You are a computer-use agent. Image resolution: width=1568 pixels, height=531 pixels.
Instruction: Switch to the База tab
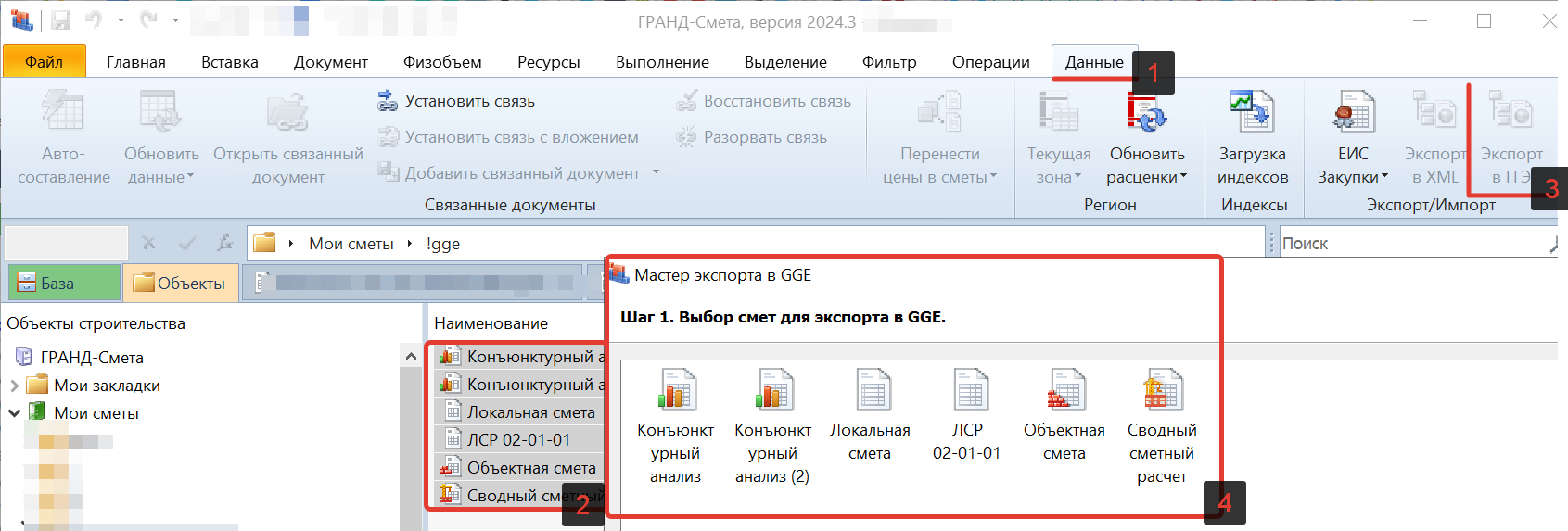[x=64, y=283]
